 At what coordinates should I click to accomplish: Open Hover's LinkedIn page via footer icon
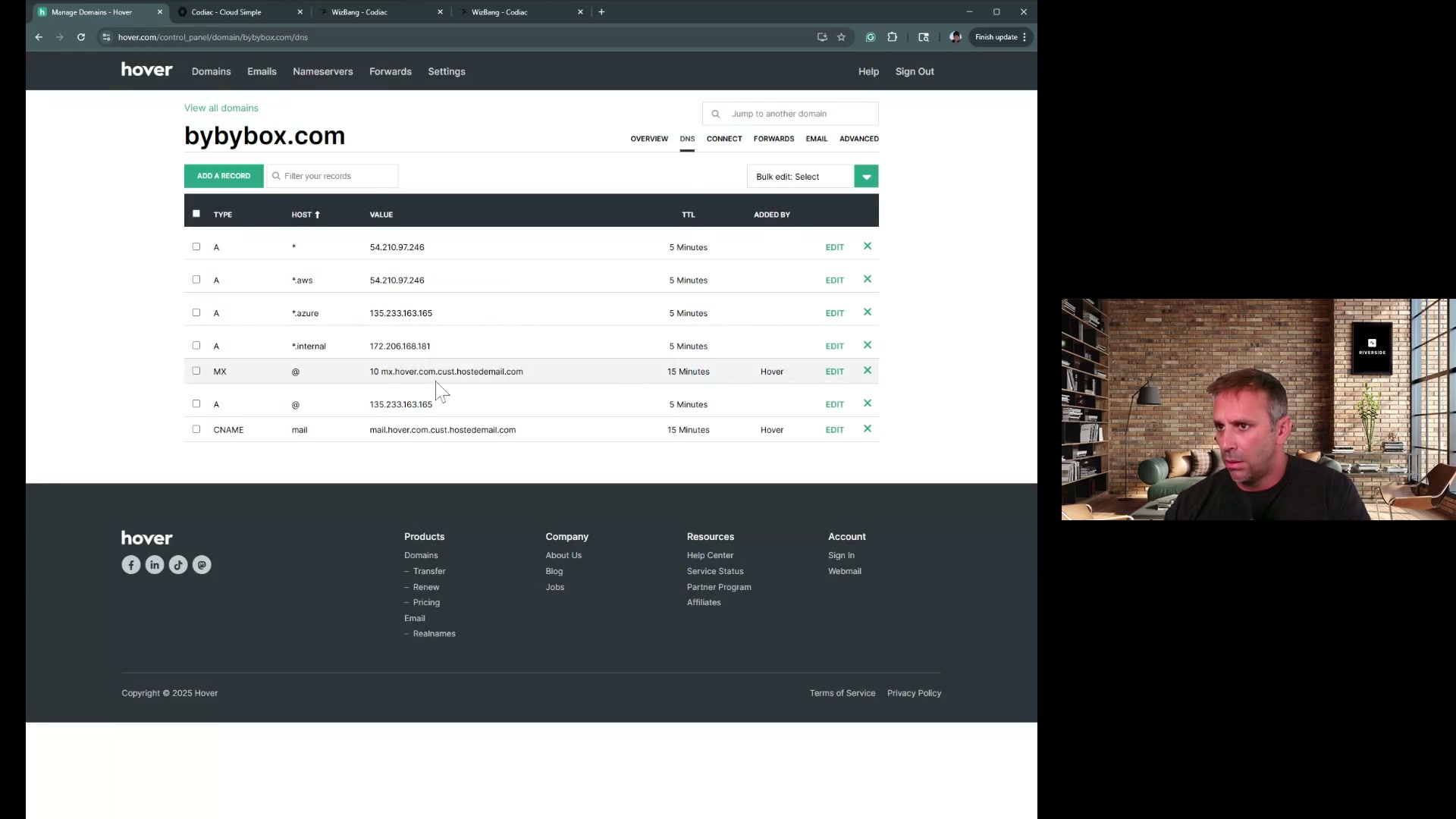(x=154, y=564)
